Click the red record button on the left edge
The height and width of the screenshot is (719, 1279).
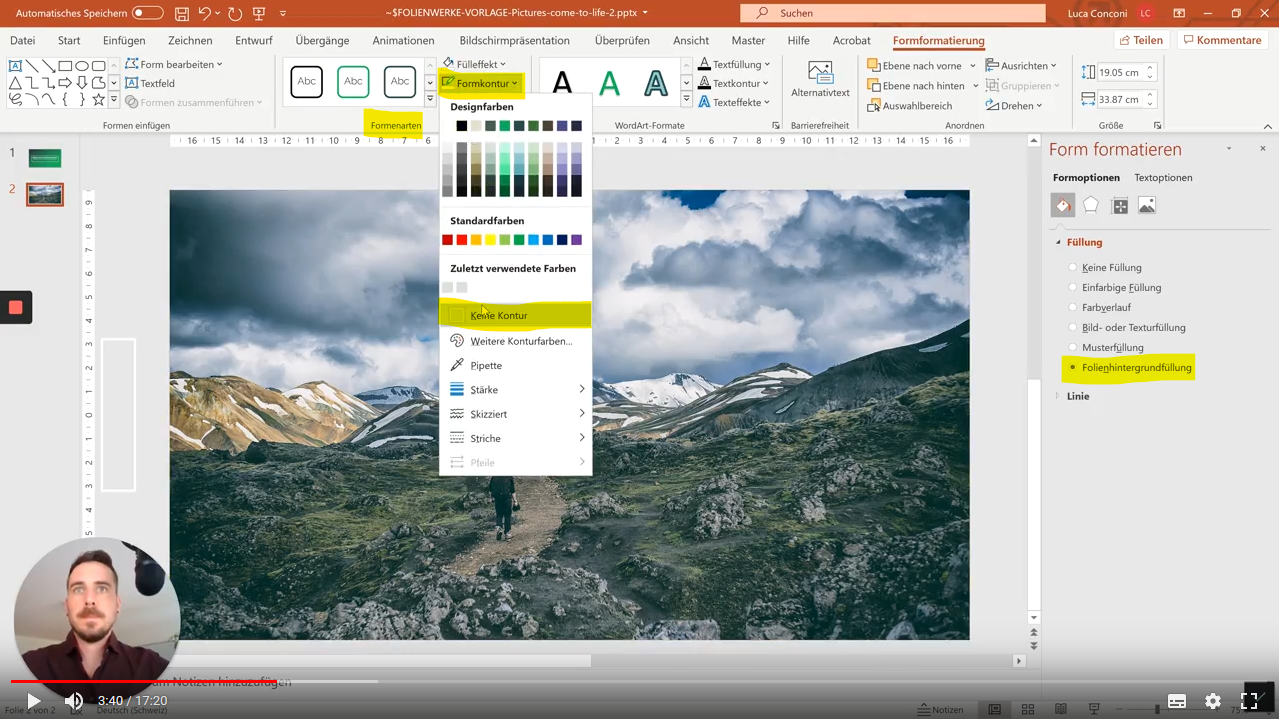pyautogui.click(x=16, y=307)
